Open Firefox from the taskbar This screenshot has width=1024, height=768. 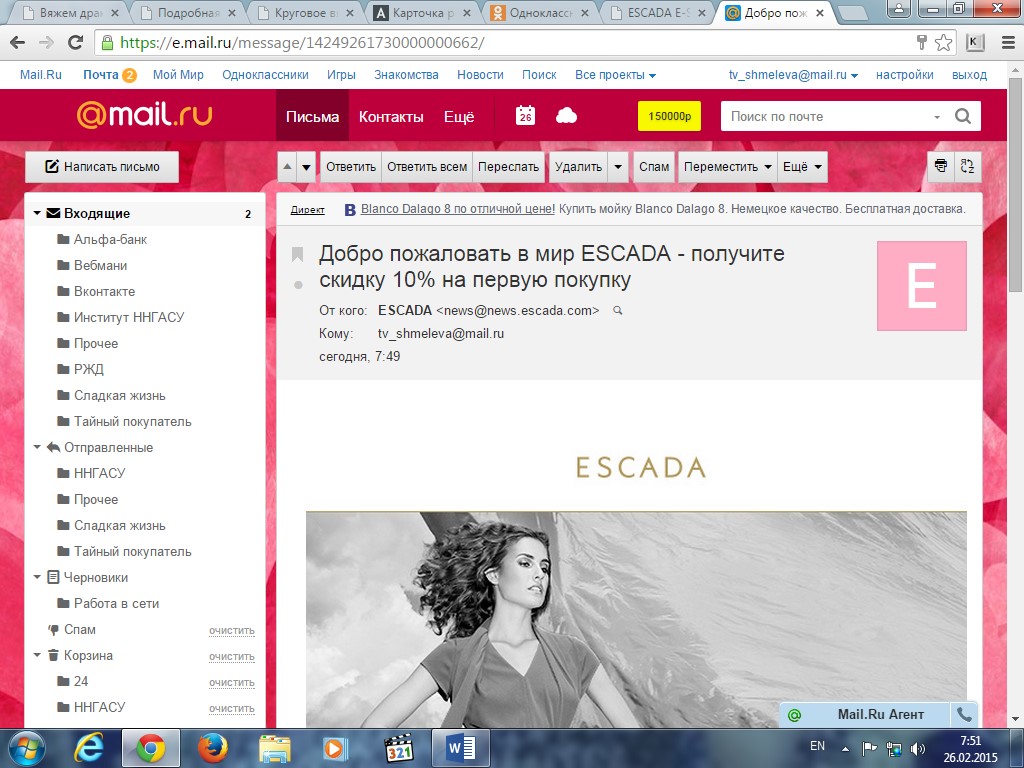coord(212,748)
